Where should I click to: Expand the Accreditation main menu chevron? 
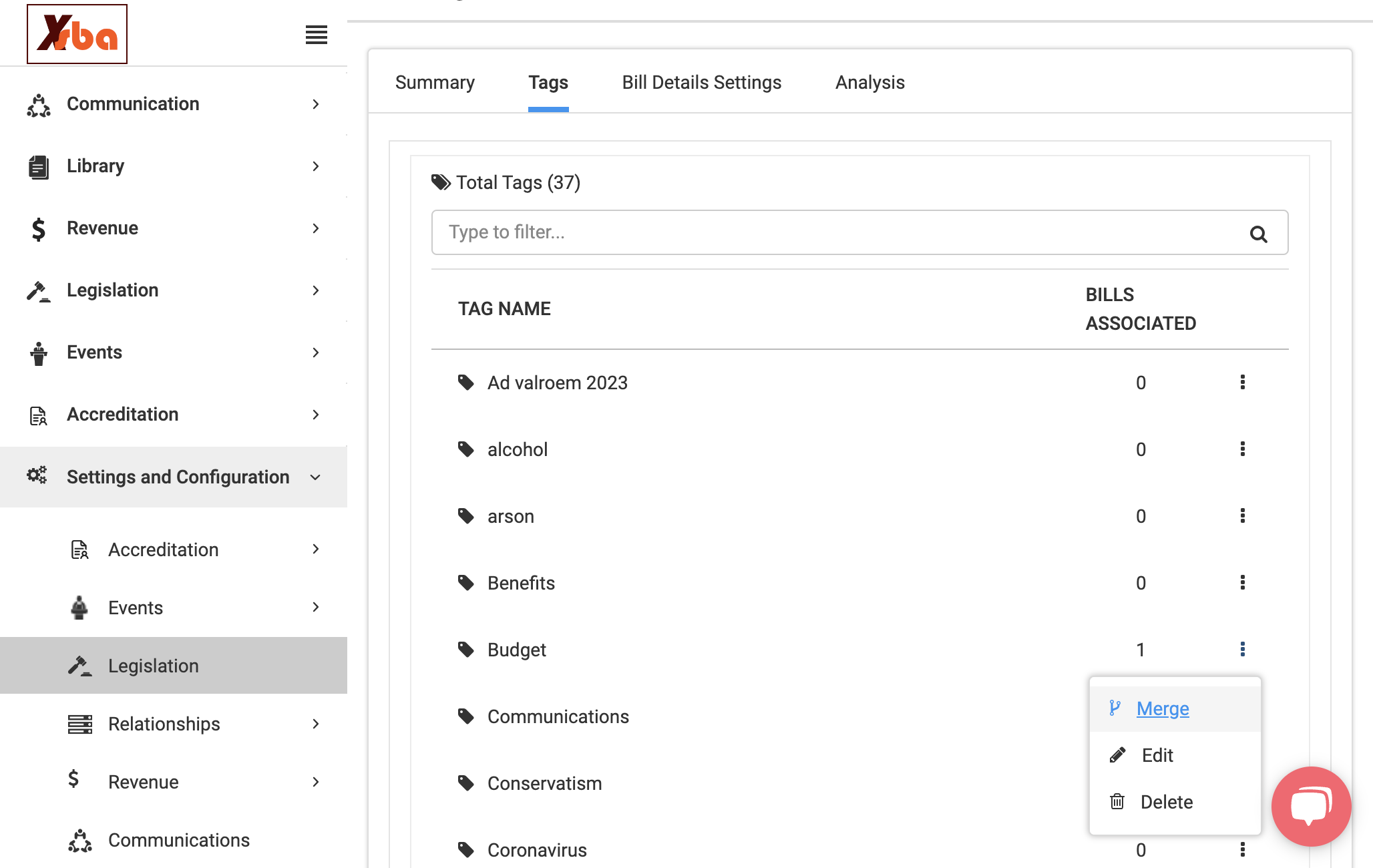point(316,415)
